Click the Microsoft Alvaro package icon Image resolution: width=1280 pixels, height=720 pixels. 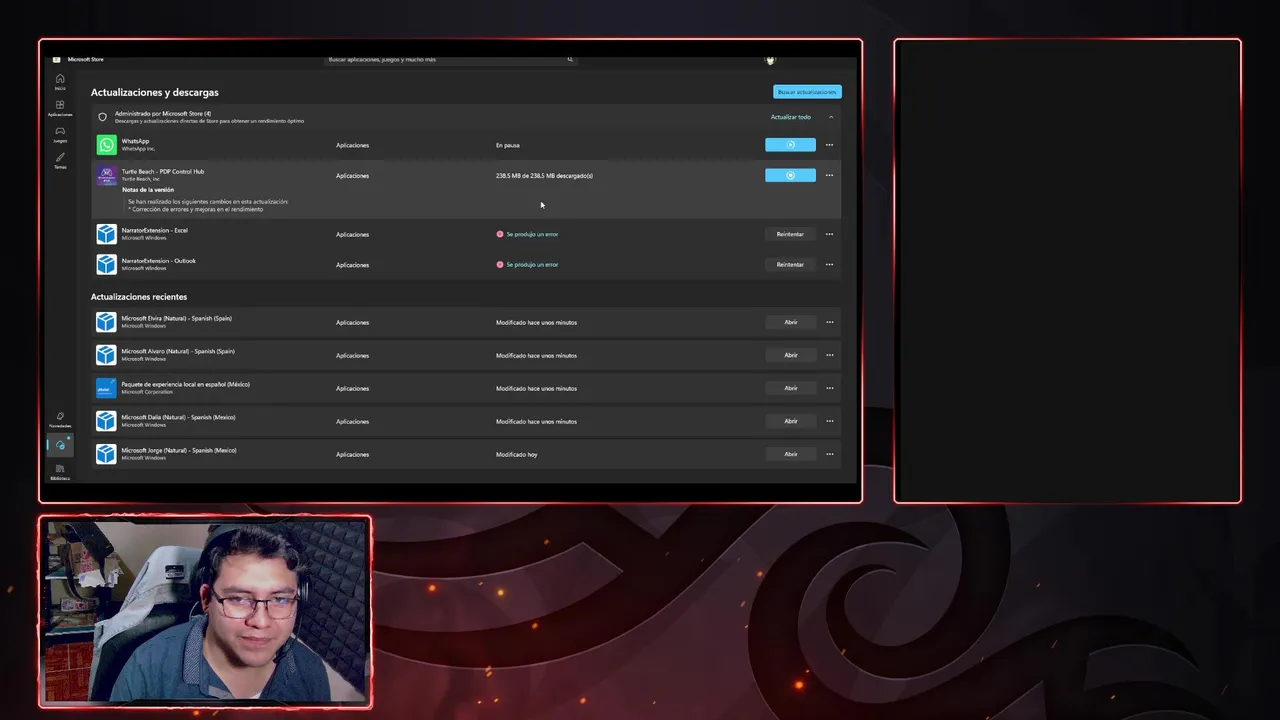pyautogui.click(x=106, y=355)
